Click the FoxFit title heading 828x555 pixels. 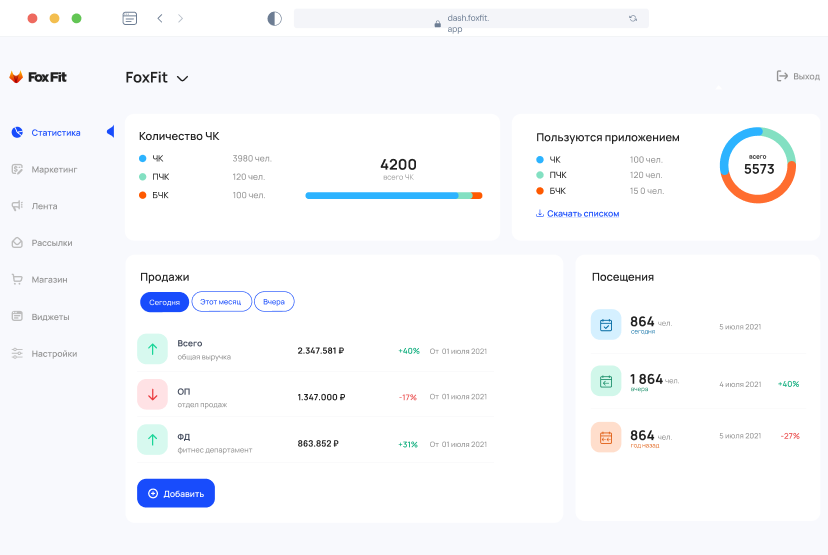pyautogui.click(x=146, y=78)
